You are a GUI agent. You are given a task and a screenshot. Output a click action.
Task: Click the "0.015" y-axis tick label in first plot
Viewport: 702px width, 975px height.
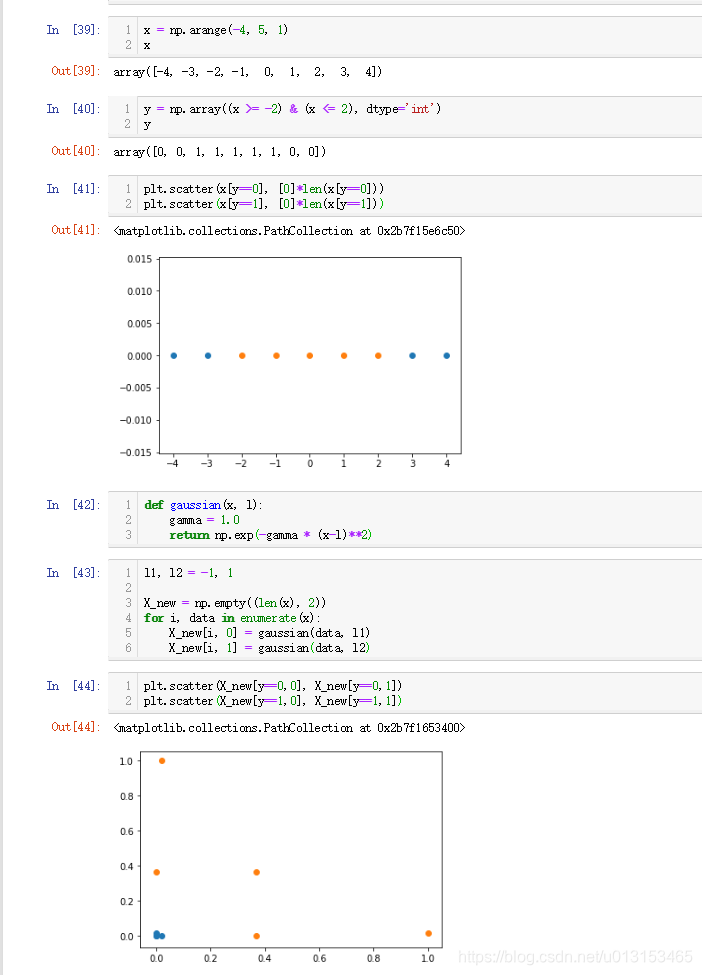click(139, 259)
